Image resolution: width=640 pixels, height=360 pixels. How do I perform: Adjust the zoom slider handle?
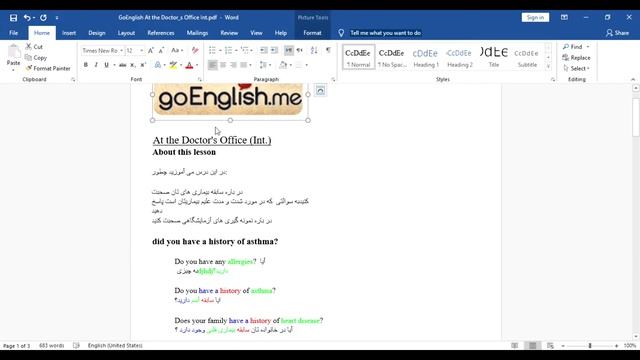click(590, 346)
